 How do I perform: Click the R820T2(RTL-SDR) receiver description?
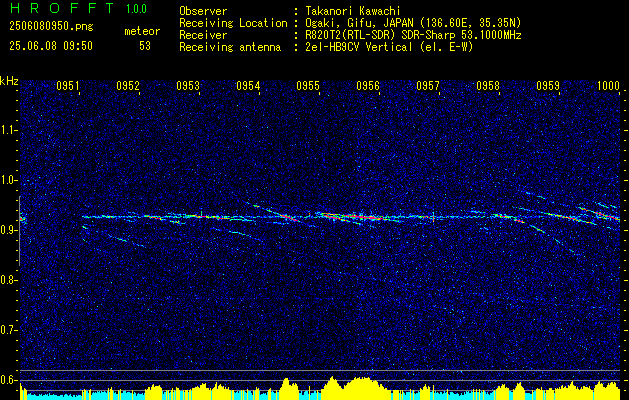[x=413, y=35]
